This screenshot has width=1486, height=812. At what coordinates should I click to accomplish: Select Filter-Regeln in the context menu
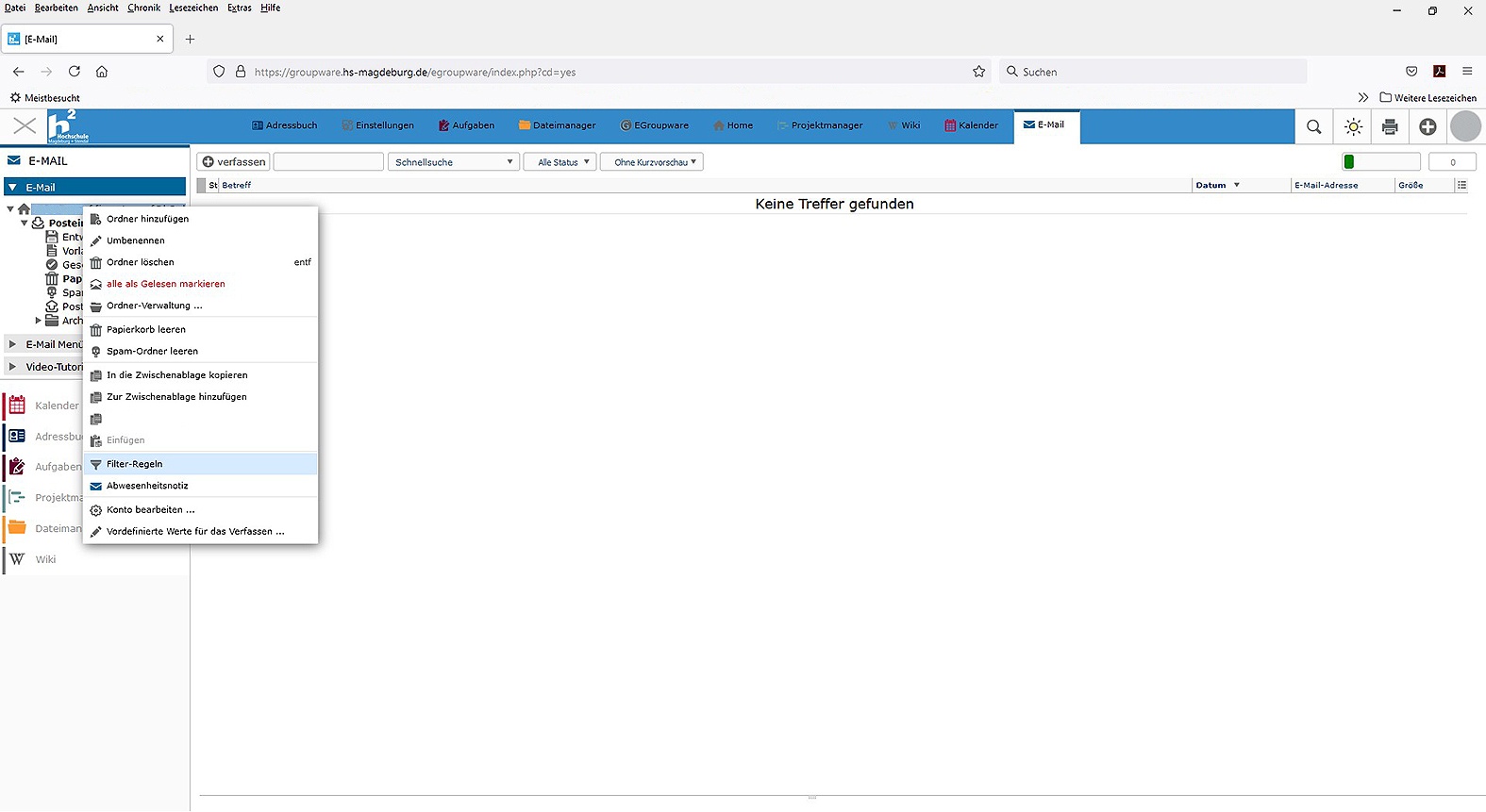pos(134,464)
